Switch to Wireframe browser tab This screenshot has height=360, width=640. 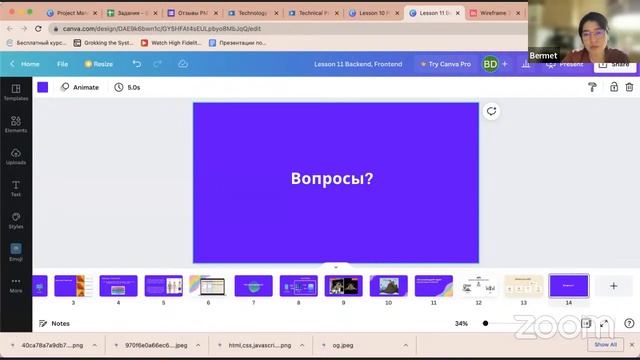point(495,13)
